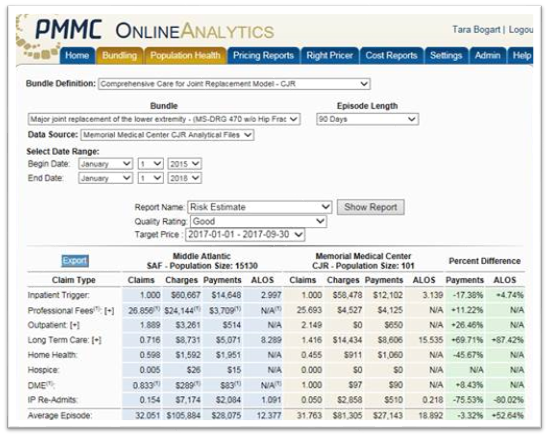The image size is (549, 437).
Task: Click $8,606 Long Term Care payments value
Action: point(390,340)
